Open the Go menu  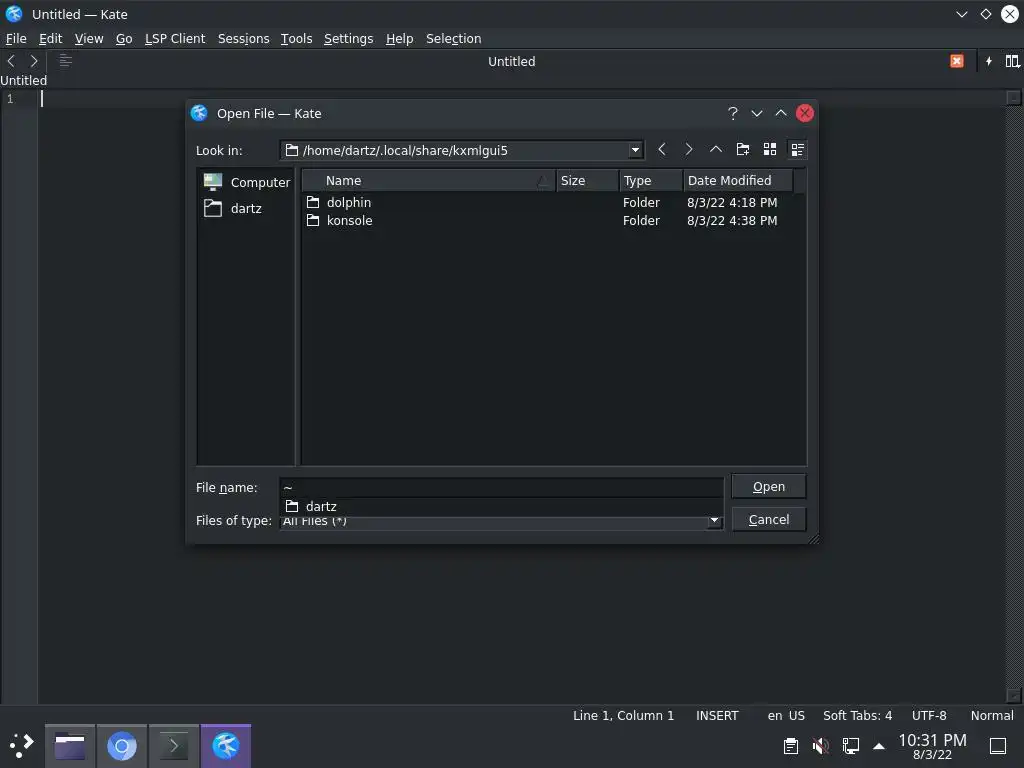point(124,39)
